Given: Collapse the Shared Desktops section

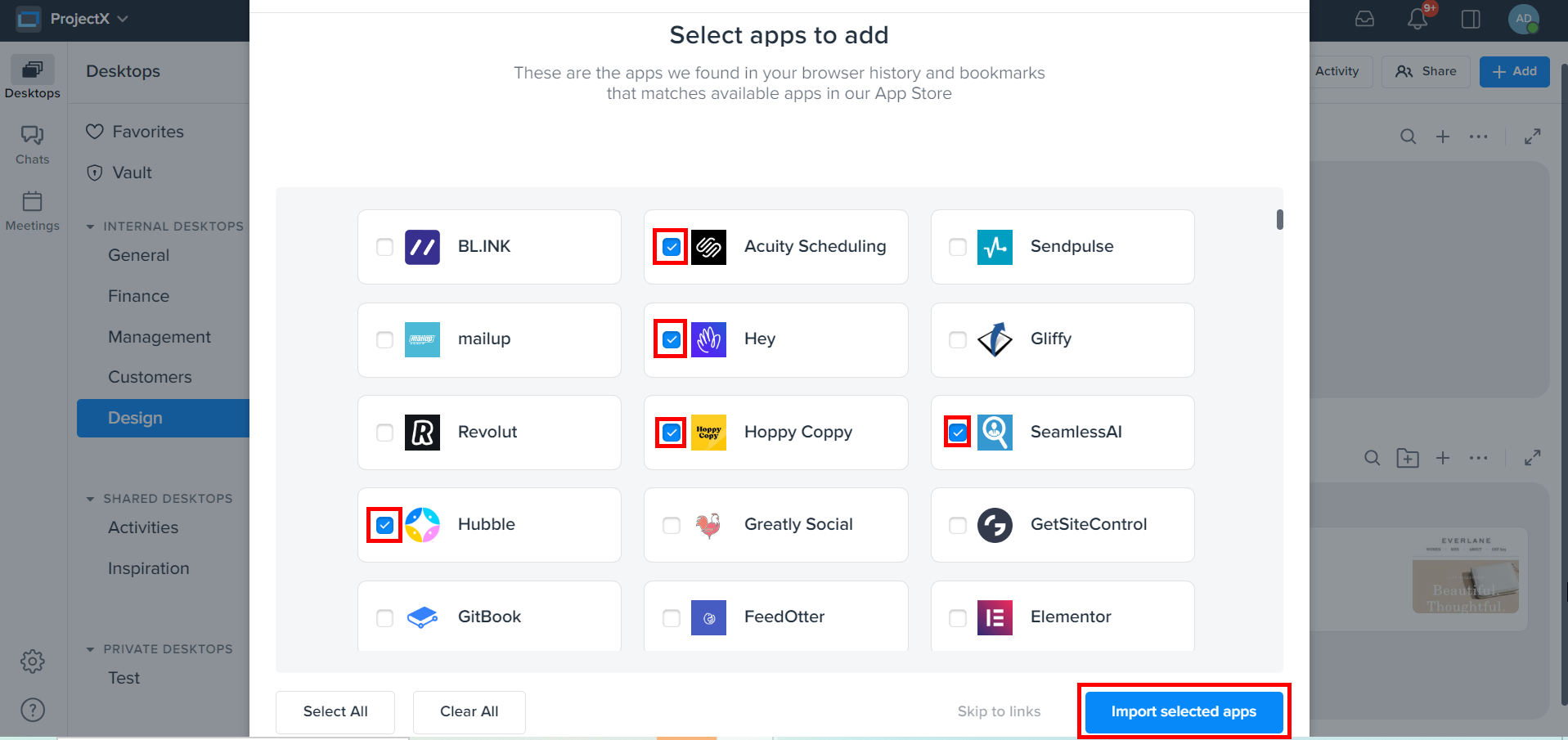Looking at the screenshot, I should point(91,498).
